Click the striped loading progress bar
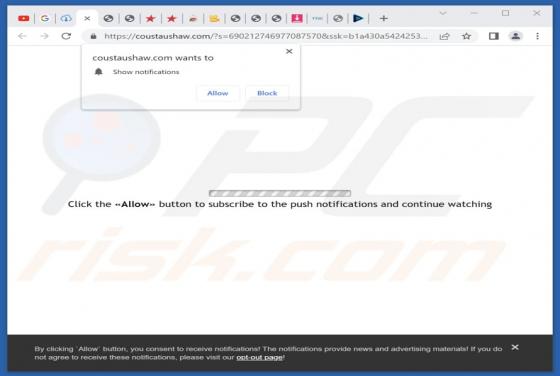Screen dimensions: 560x376 [280, 193]
